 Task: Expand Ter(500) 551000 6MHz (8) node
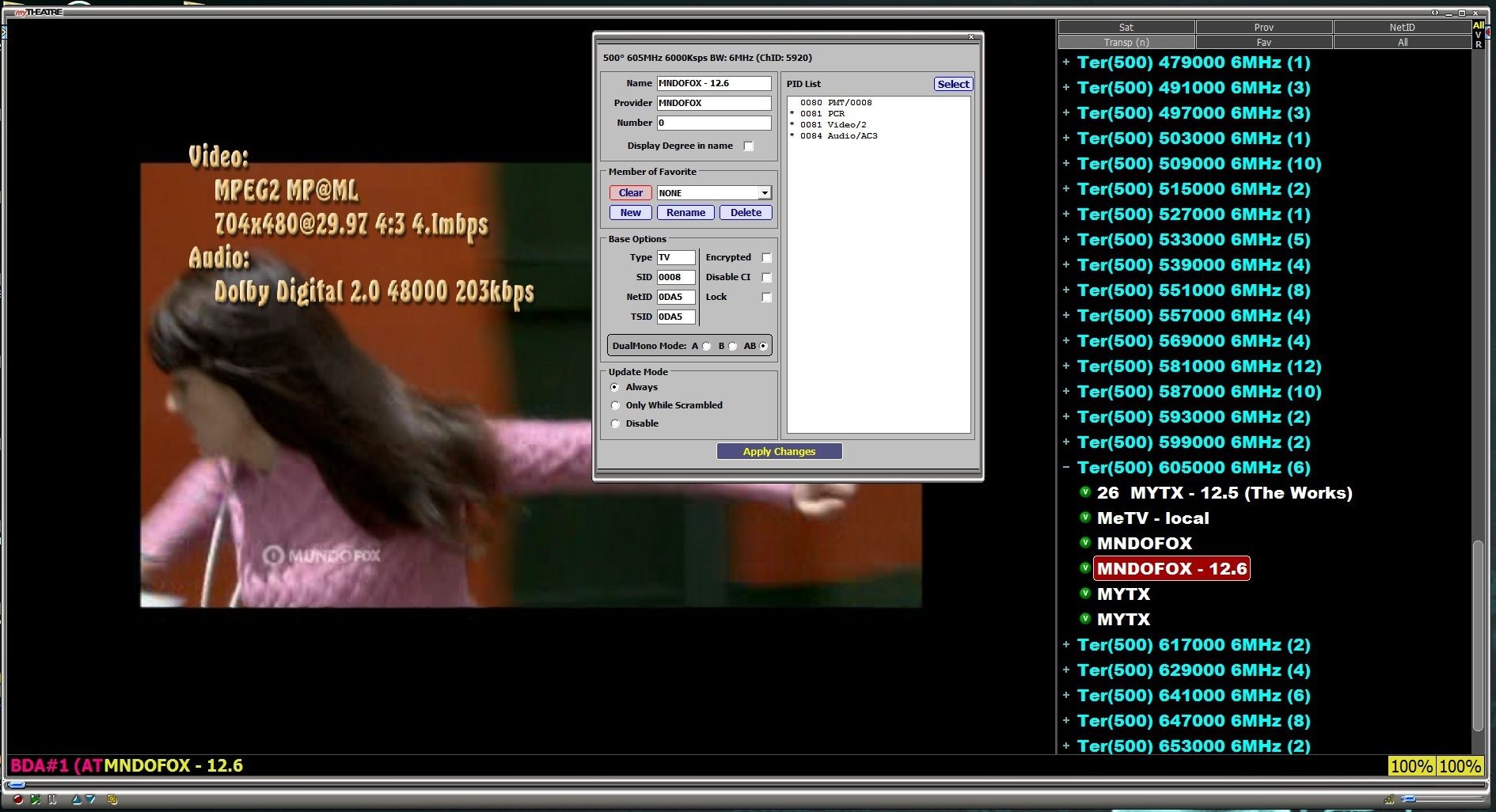(1066, 290)
